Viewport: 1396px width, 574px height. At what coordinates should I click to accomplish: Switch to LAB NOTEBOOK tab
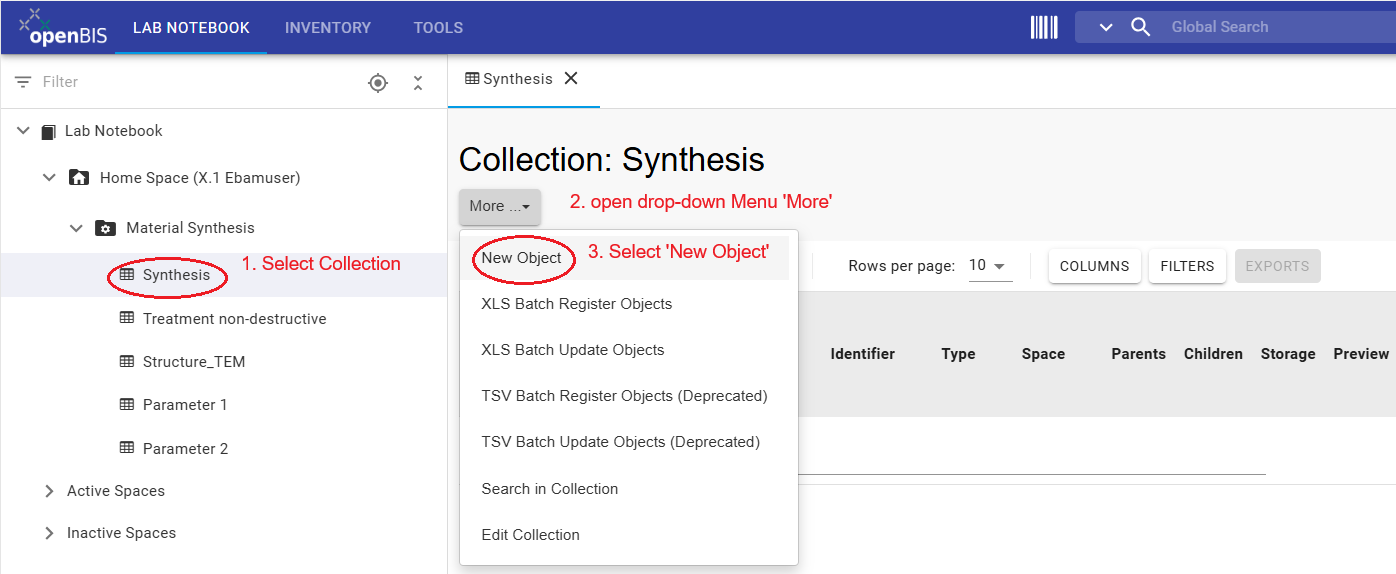click(x=191, y=28)
